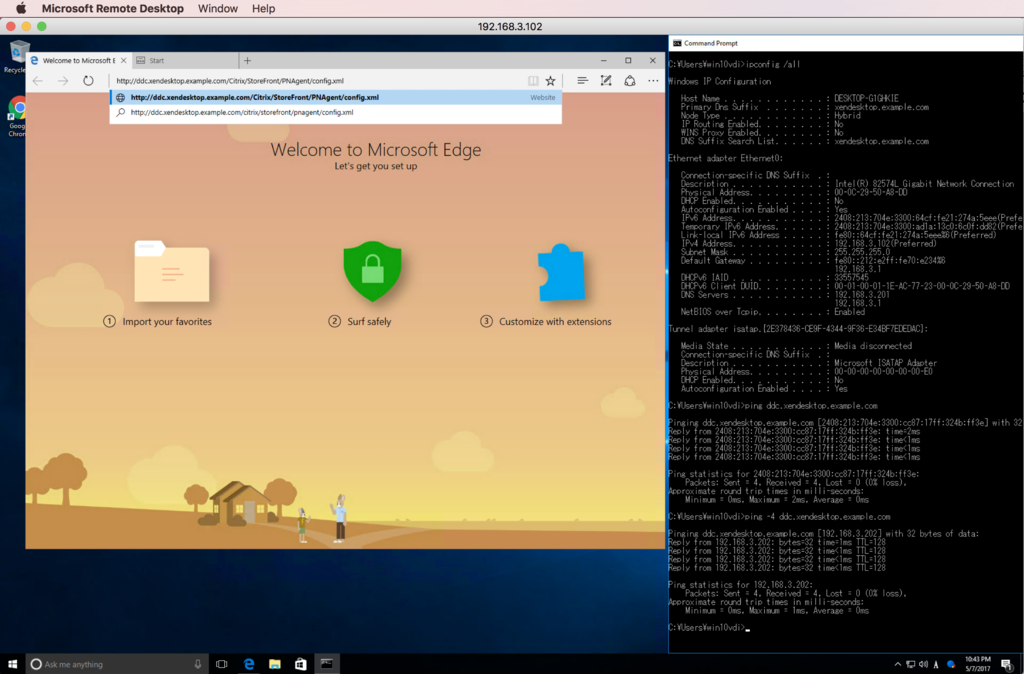Click the Edge taskbar icon
Image resolution: width=1024 pixels, height=674 pixels.
tap(249, 664)
